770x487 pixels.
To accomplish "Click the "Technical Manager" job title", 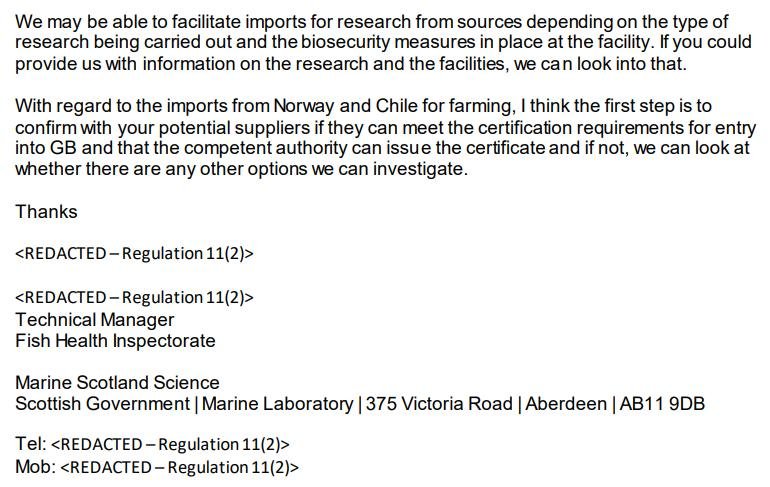I will click(x=95, y=320).
